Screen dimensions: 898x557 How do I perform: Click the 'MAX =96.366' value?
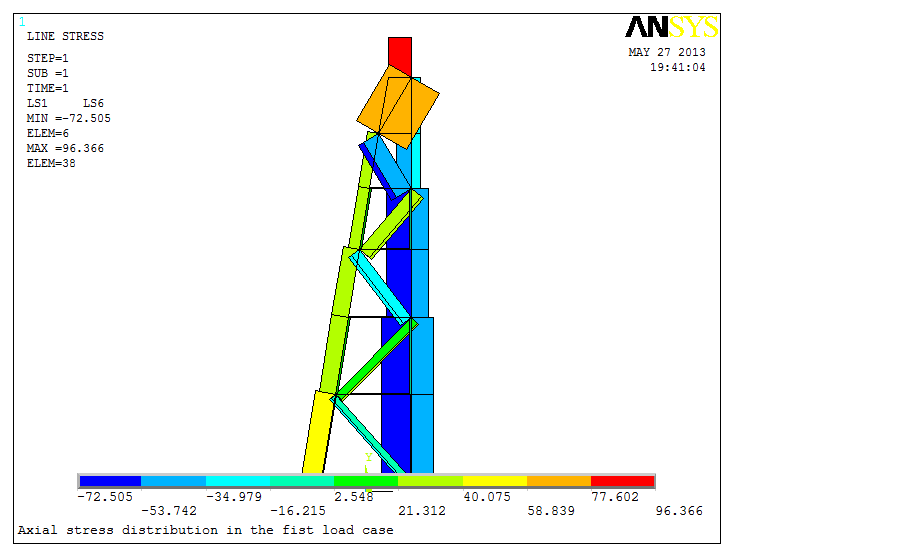tap(65, 148)
